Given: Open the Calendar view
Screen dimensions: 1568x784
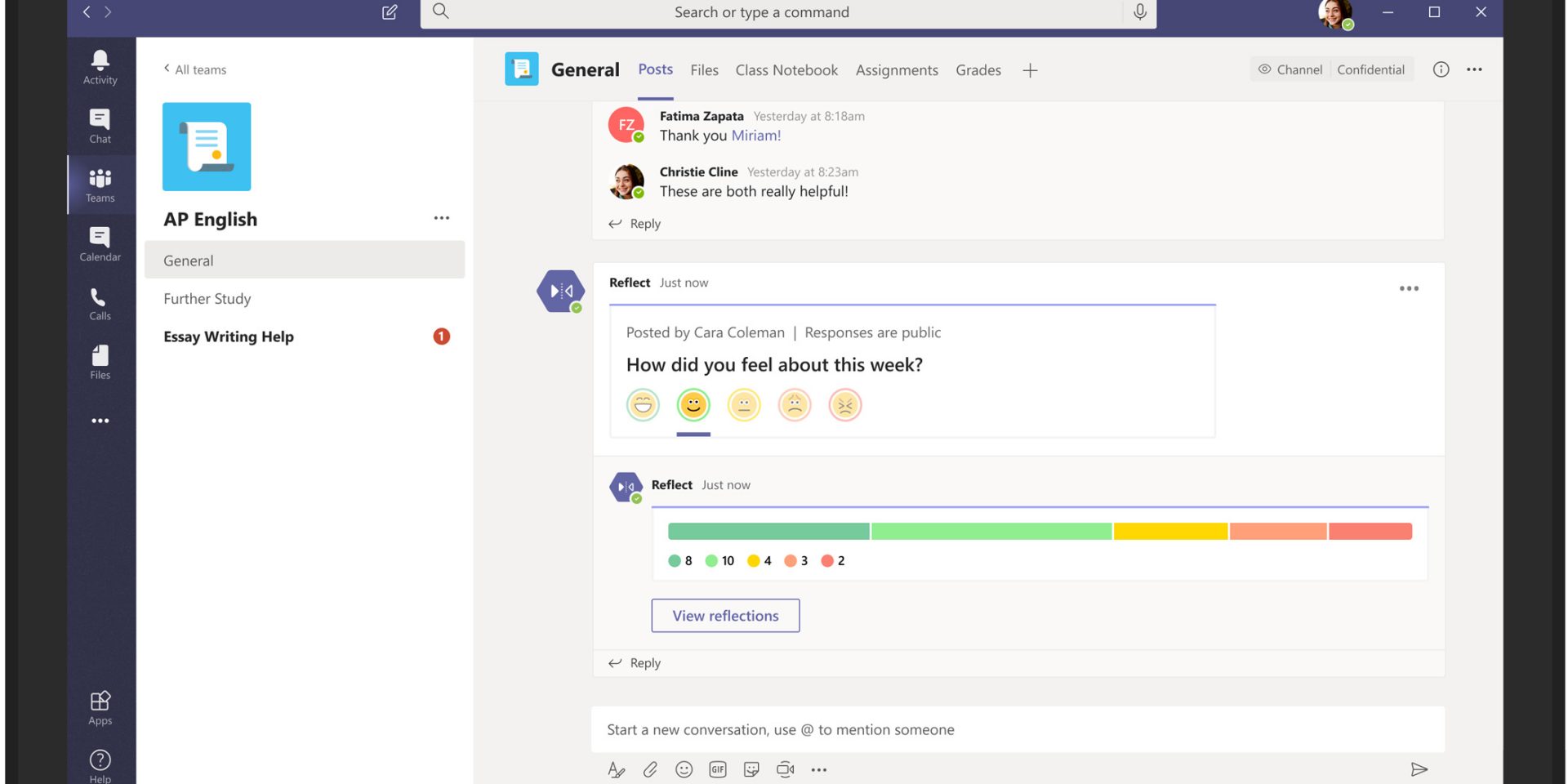Looking at the screenshot, I should (100, 244).
